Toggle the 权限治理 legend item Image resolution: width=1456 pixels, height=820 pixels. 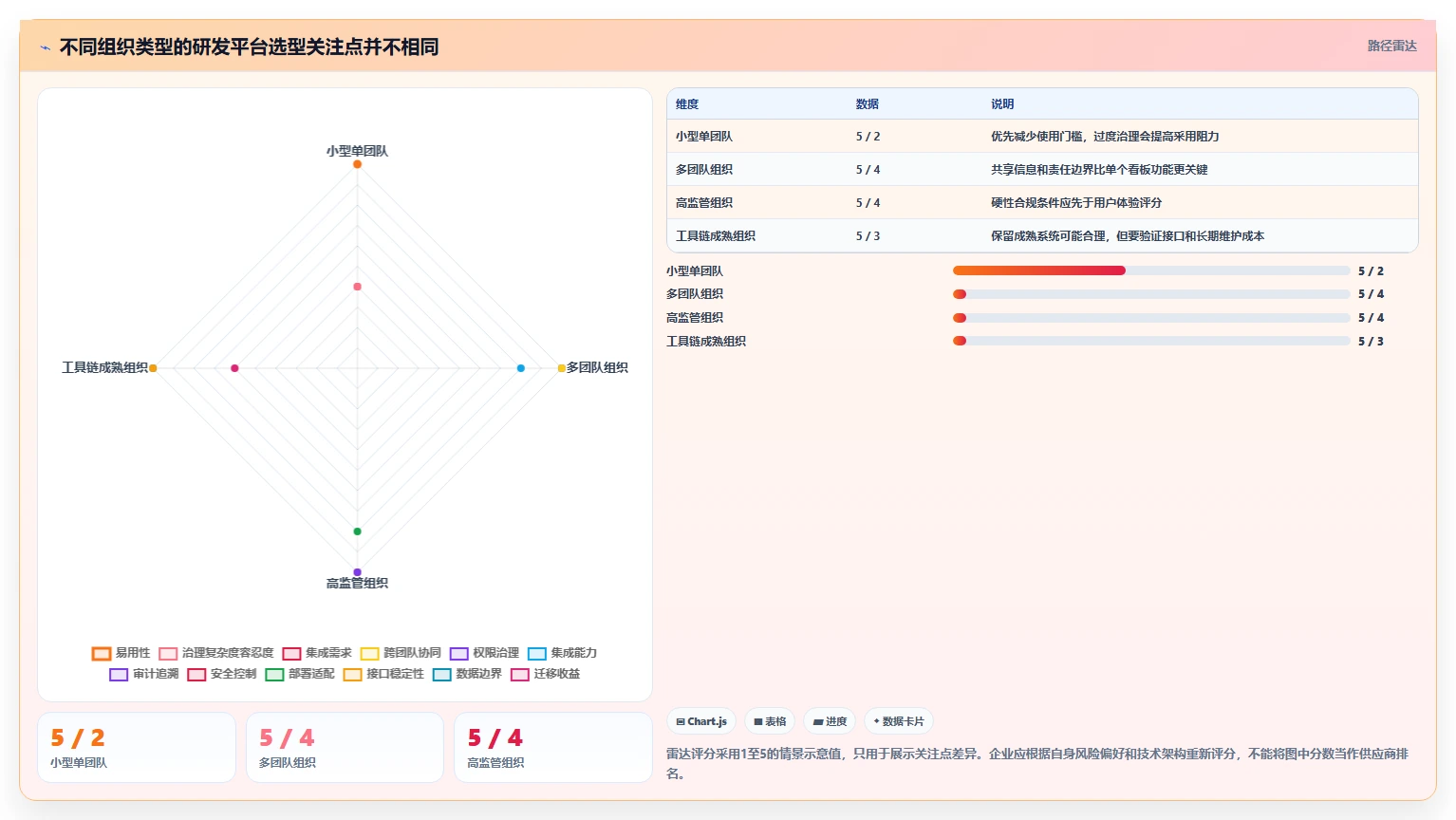[x=484, y=653]
